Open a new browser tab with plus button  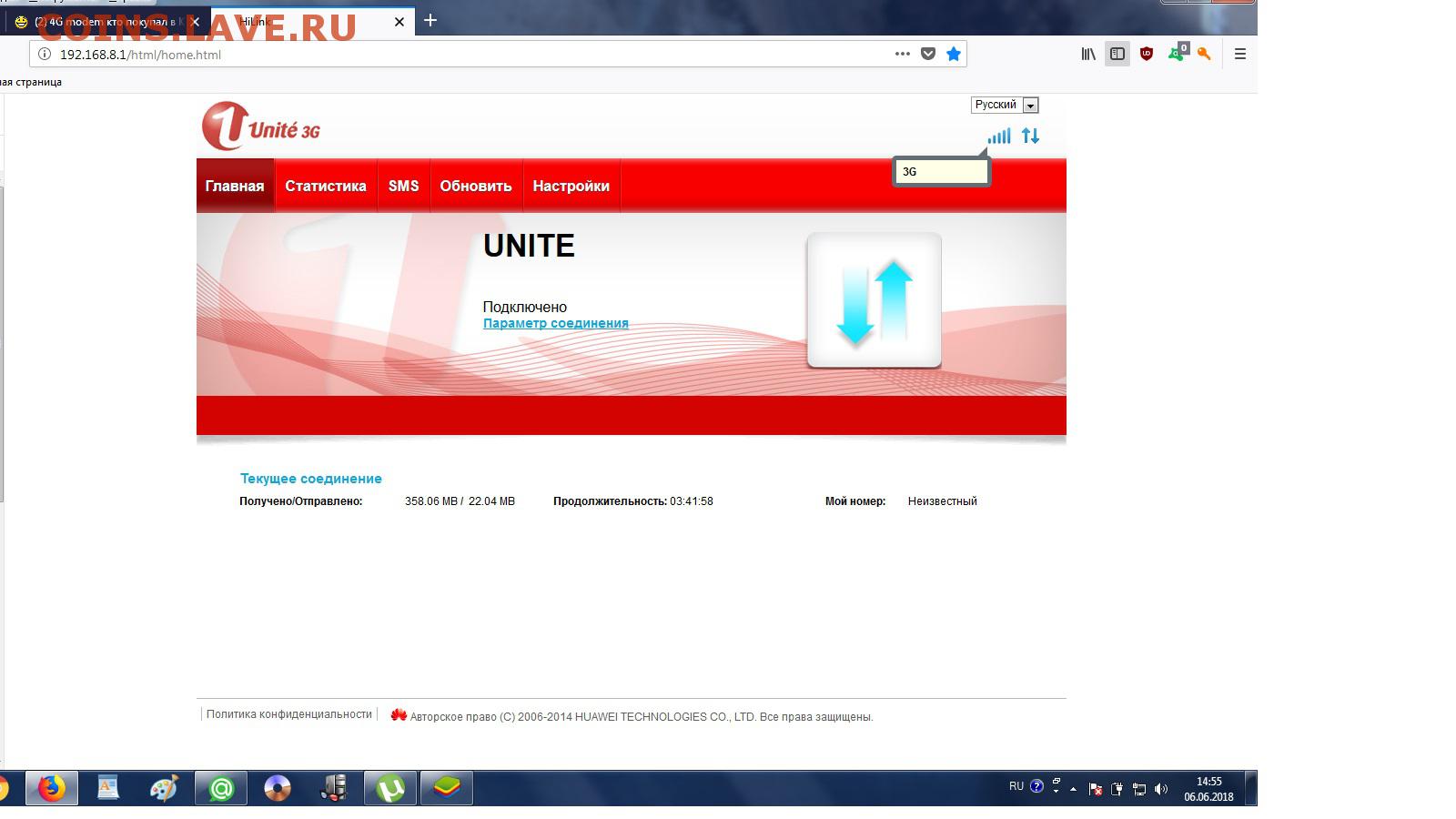(430, 20)
